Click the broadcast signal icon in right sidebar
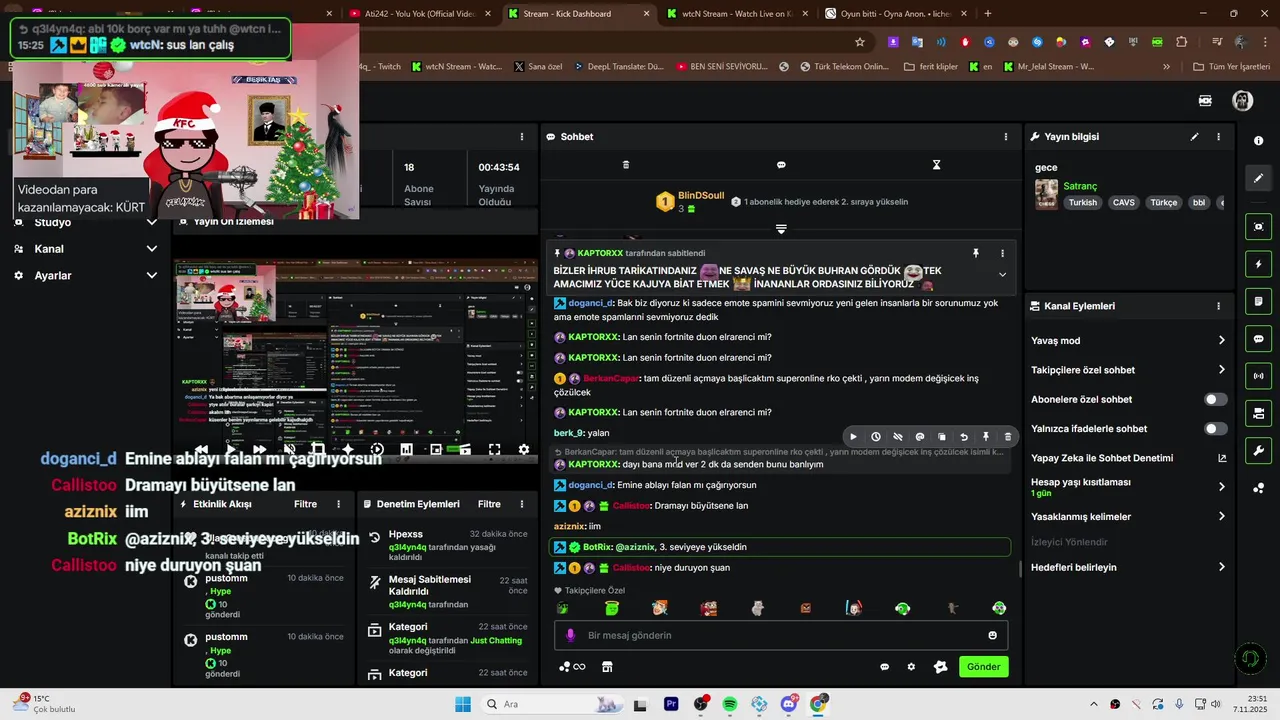 click(x=1259, y=377)
